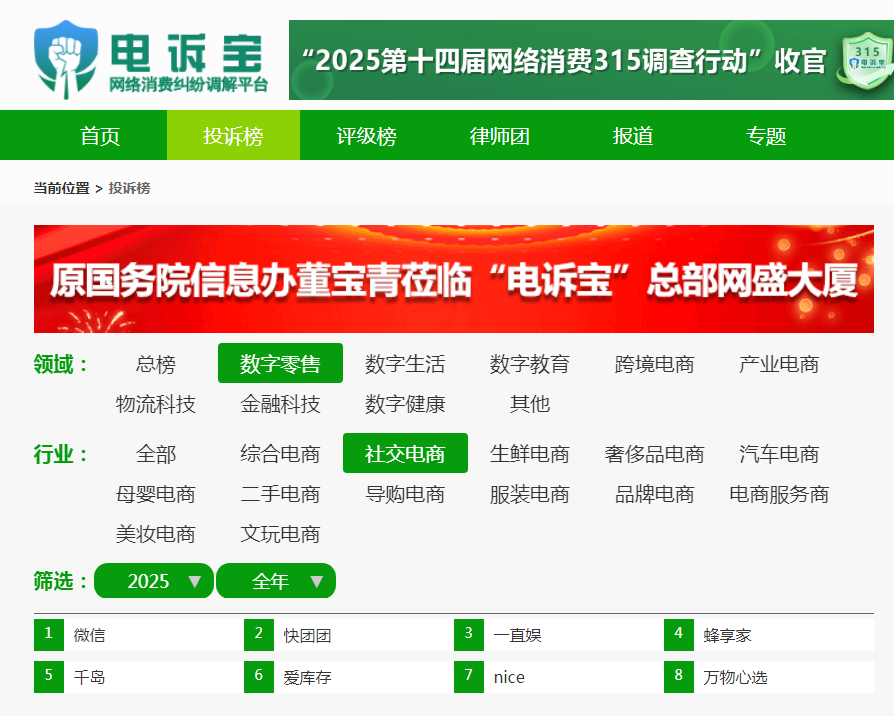Viewport: 894px width, 716px height.
Task: Go to the 首页 nav tab
Action: click(100, 136)
